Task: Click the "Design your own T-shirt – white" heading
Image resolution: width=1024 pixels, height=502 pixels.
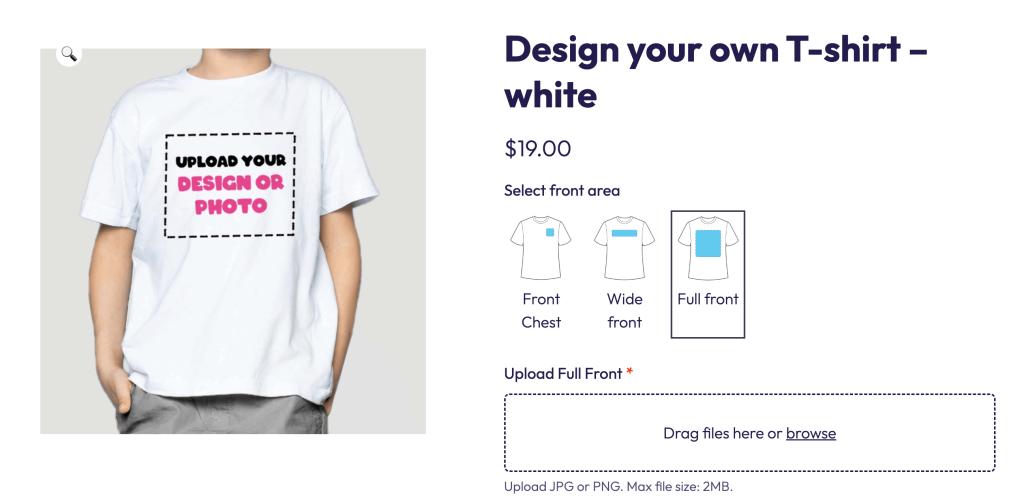Action: pyautogui.click(x=716, y=72)
